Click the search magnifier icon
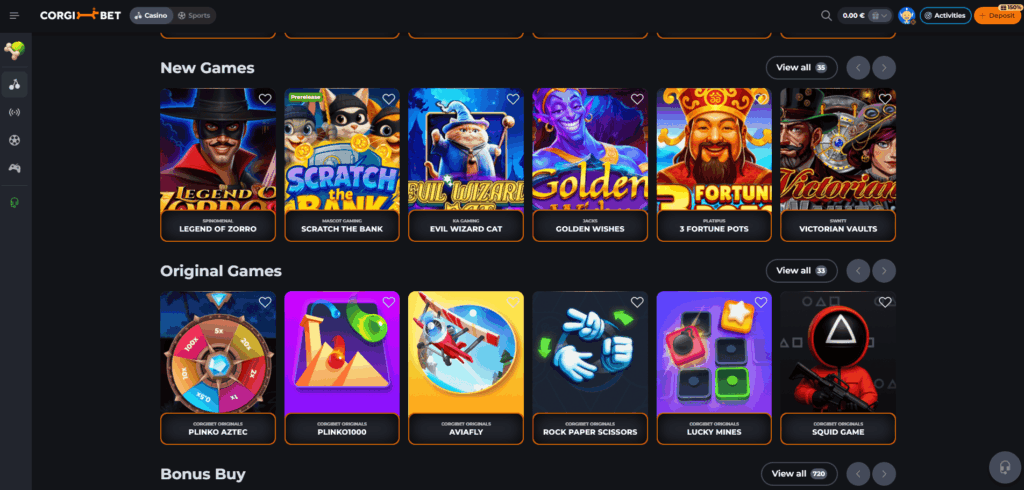1024x490 pixels. (x=826, y=16)
